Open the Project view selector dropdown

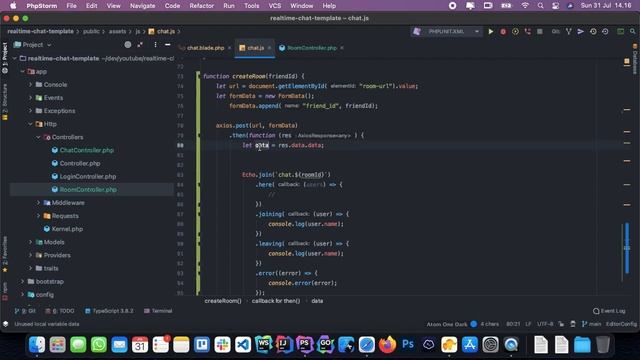pos(33,44)
